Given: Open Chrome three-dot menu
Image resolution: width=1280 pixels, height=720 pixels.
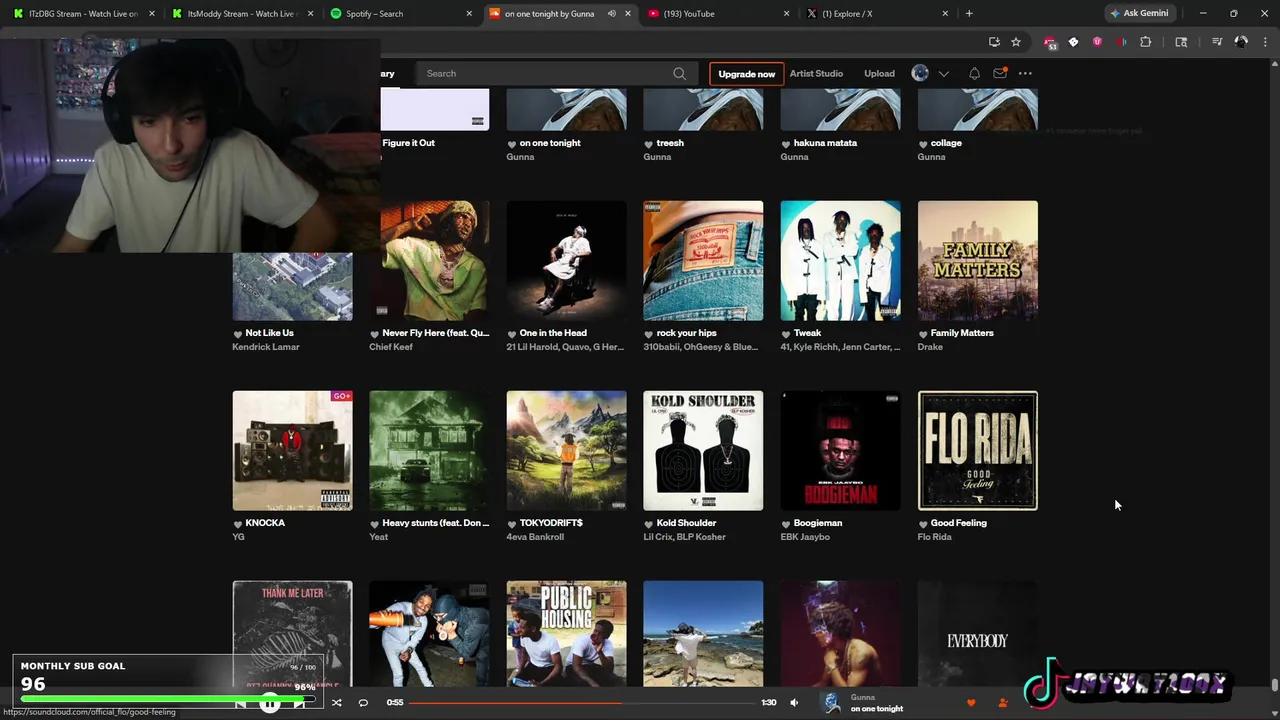Looking at the screenshot, I should (x=1265, y=42).
